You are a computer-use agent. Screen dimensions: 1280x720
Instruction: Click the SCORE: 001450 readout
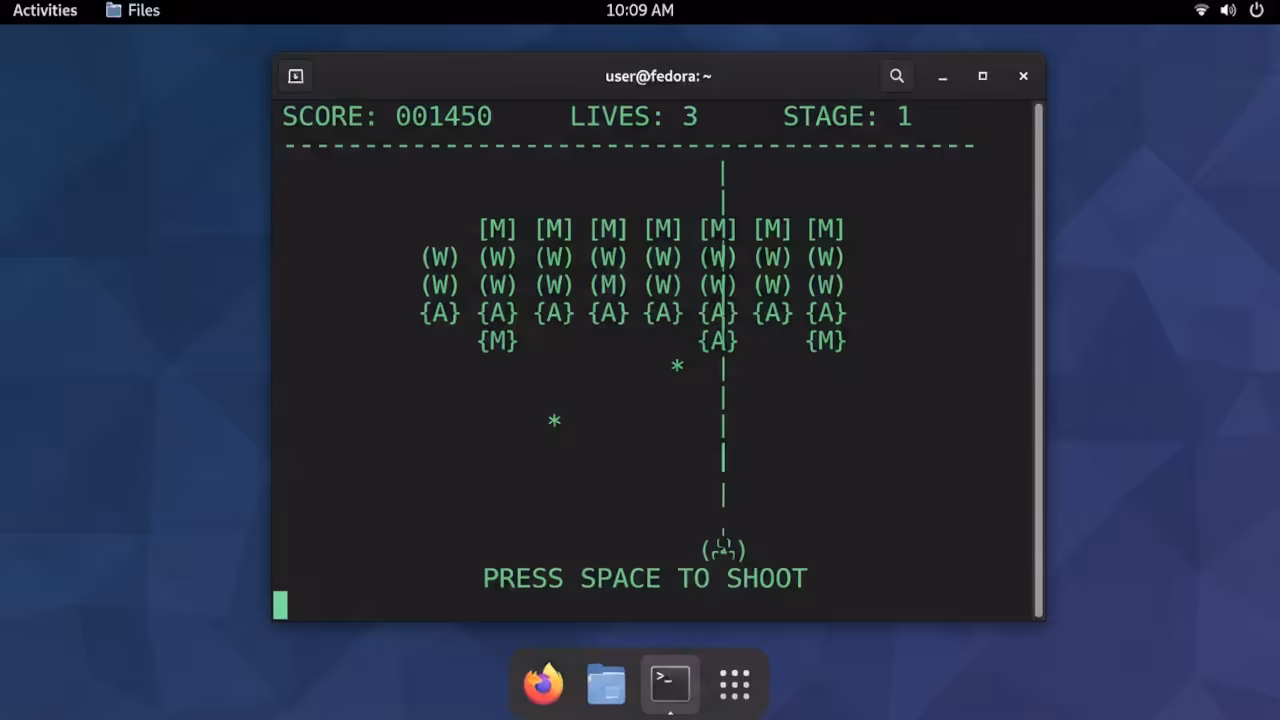pos(387,116)
